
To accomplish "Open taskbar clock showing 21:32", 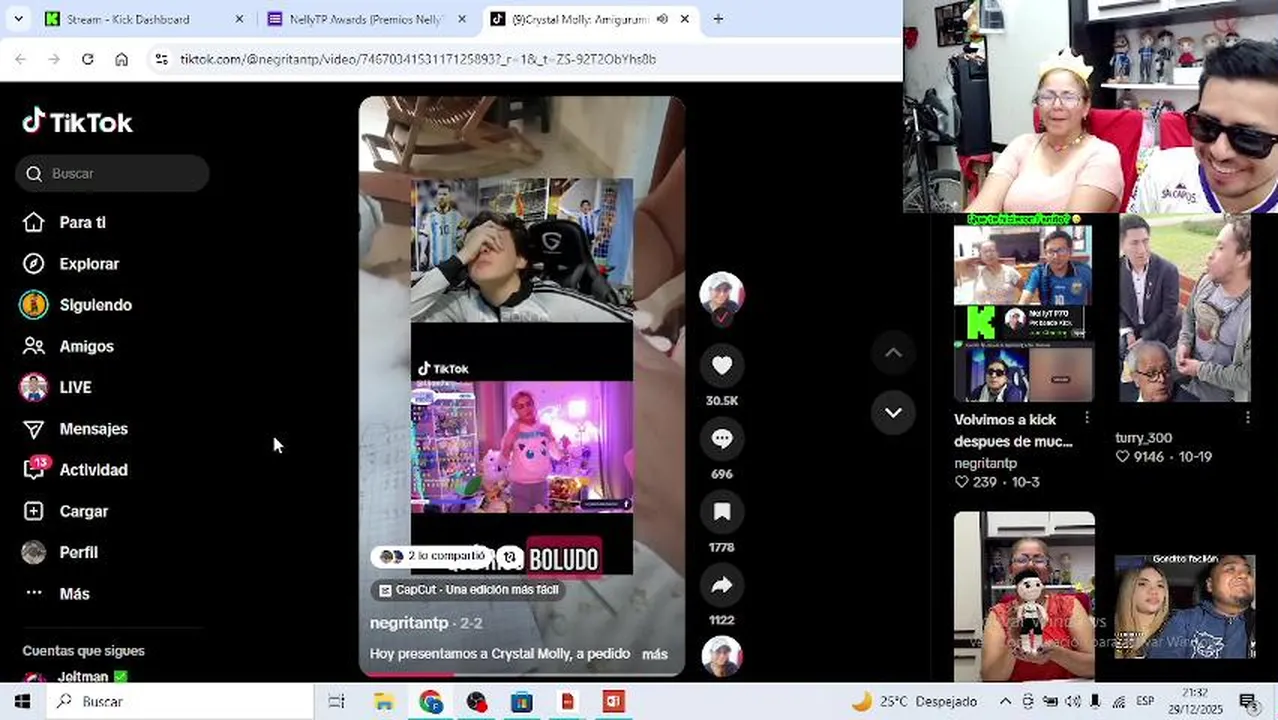I will [1194, 701].
